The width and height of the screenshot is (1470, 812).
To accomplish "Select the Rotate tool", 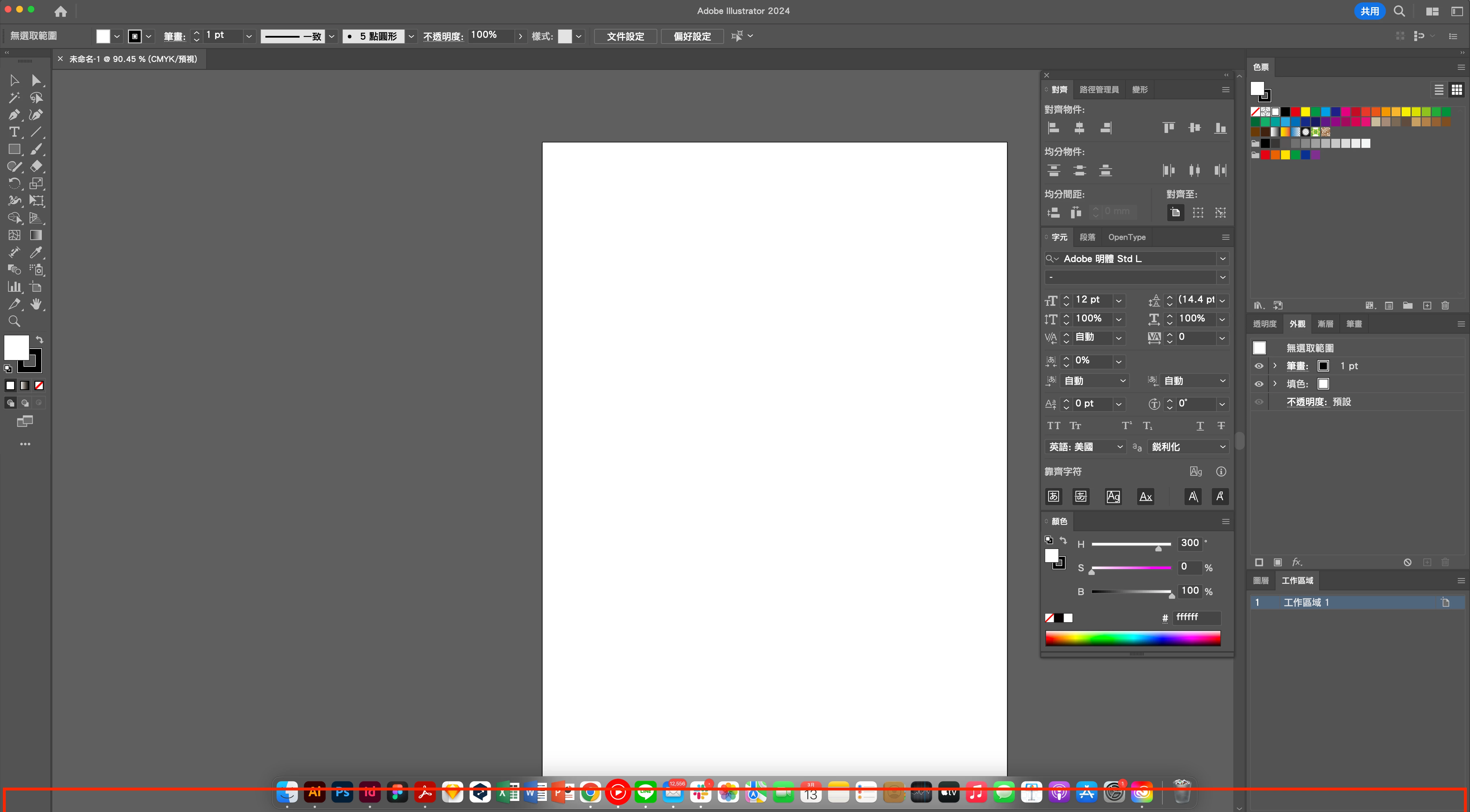I will [14, 184].
